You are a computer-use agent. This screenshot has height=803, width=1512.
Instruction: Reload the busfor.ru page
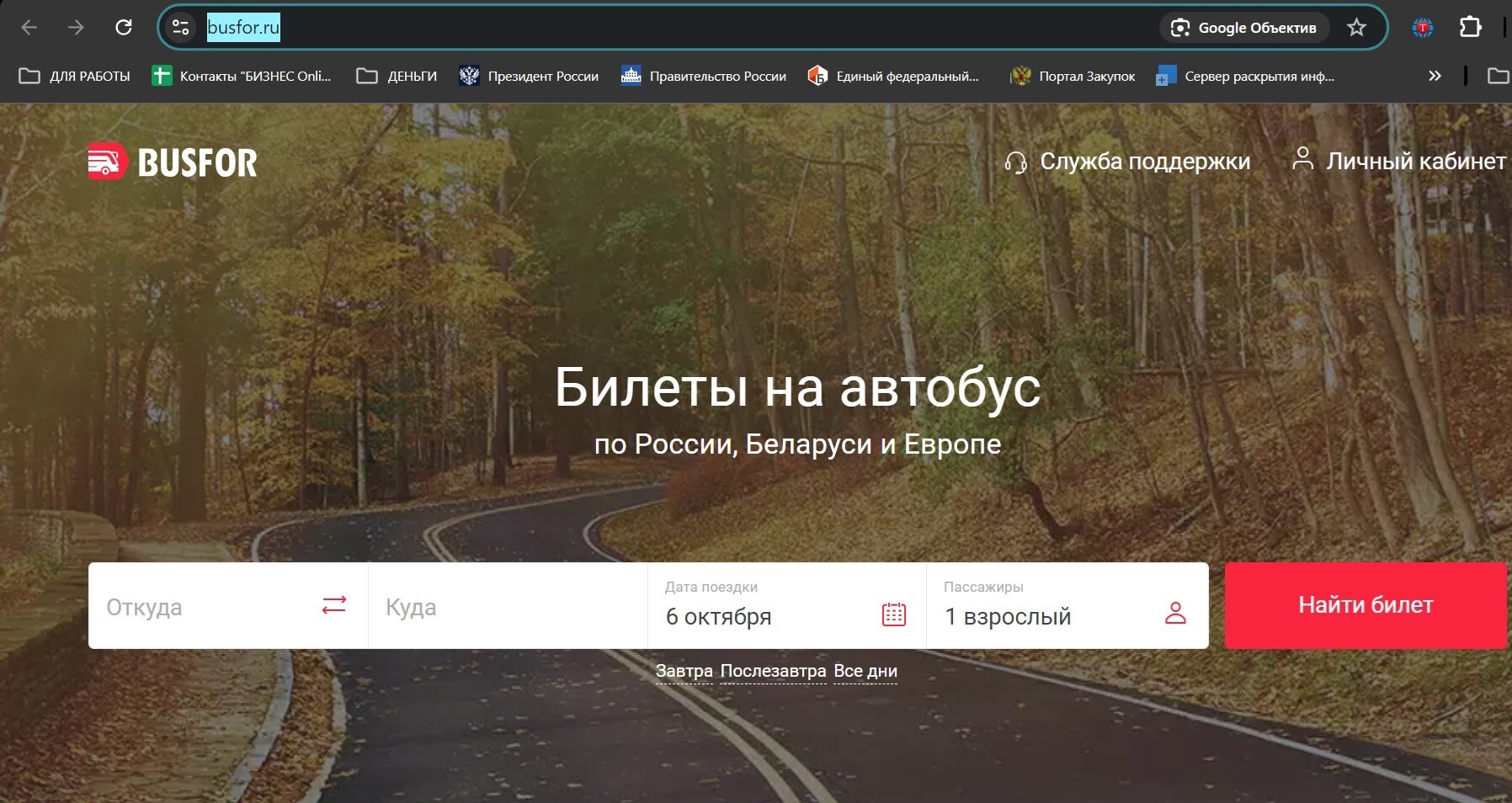click(124, 28)
